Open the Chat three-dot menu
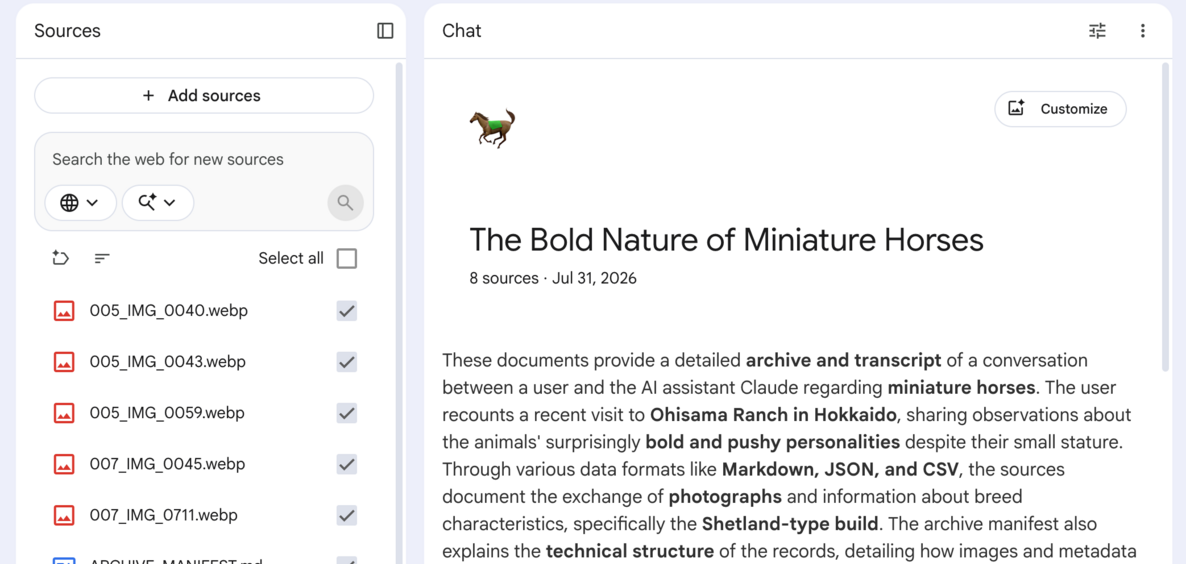 click(x=1142, y=31)
